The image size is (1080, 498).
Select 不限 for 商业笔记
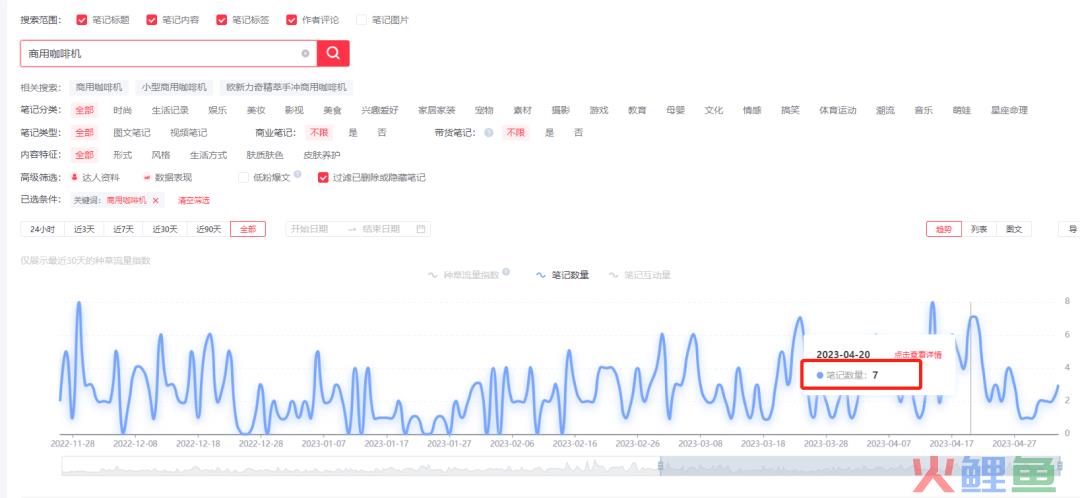(319, 133)
